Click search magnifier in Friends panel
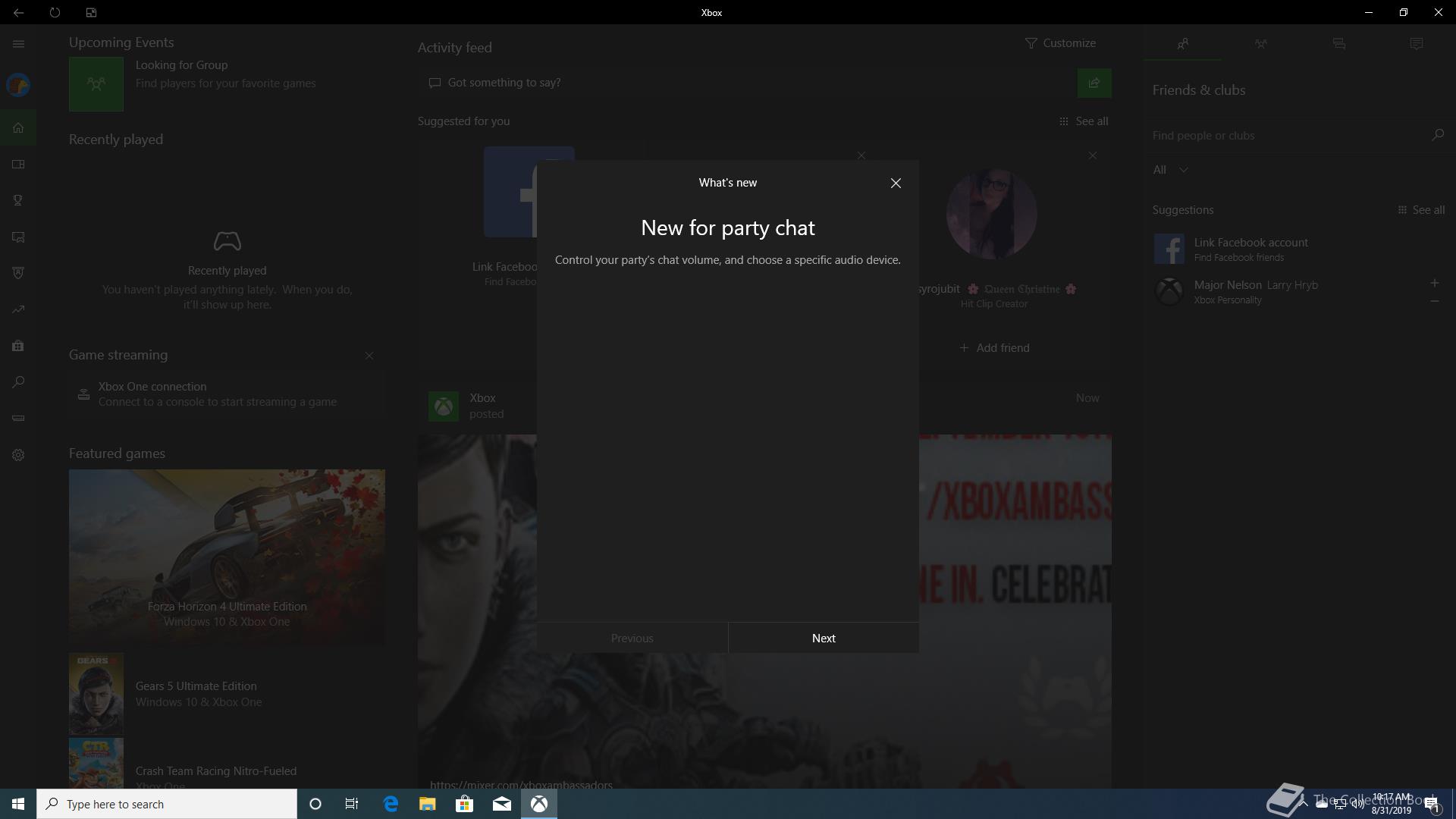Image resolution: width=1456 pixels, height=819 pixels. click(1437, 135)
